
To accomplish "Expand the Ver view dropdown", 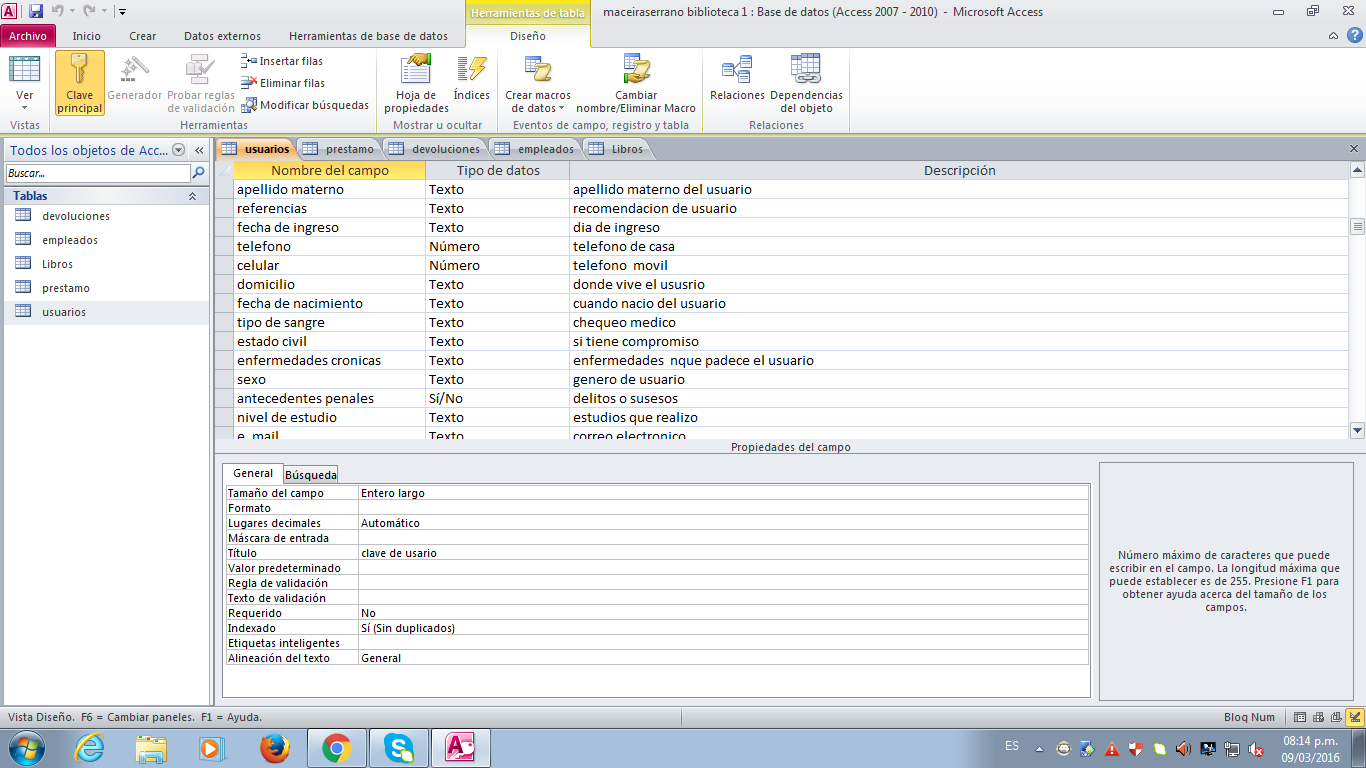I will pyautogui.click(x=25, y=104).
